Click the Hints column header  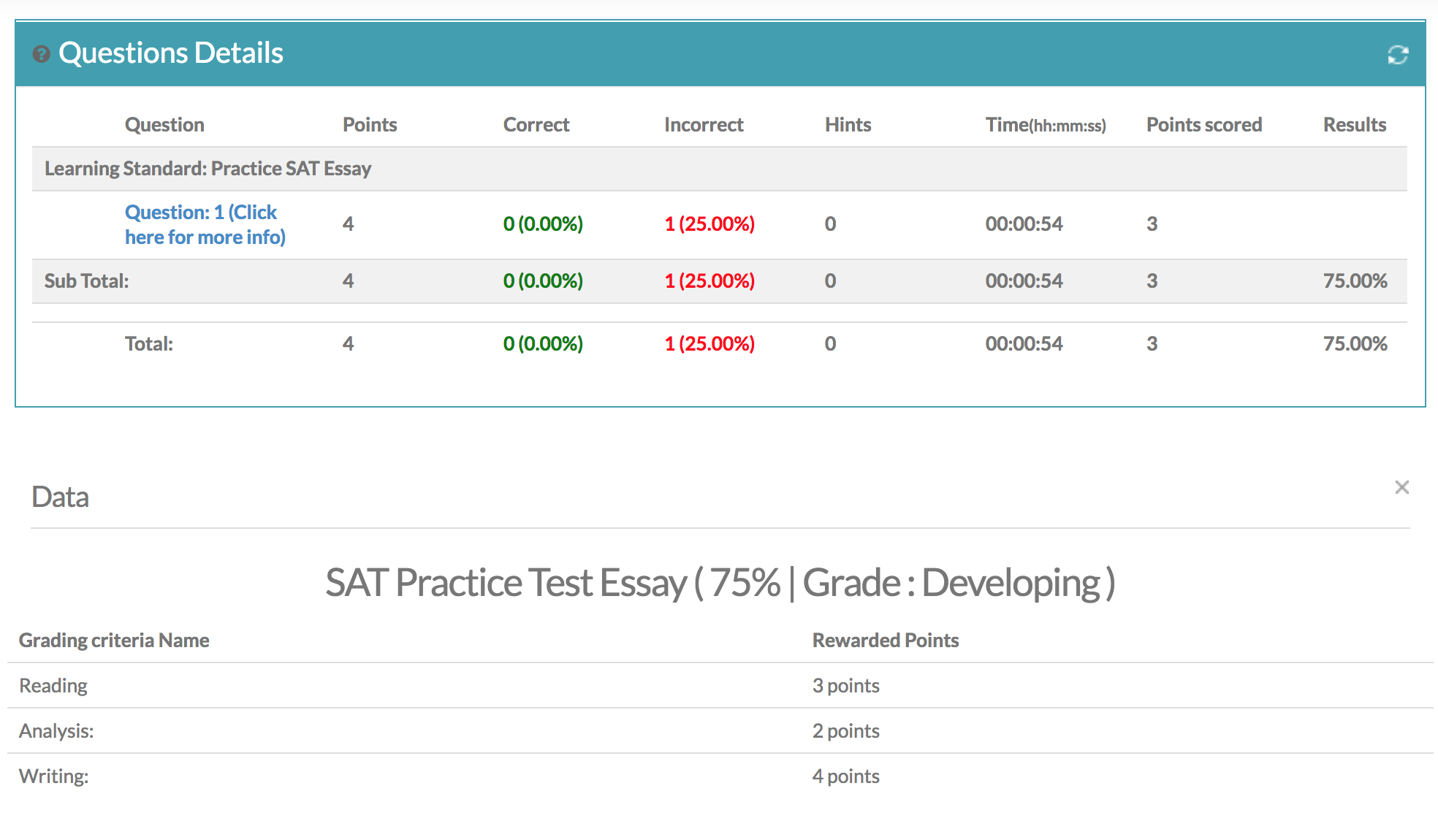tap(848, 125)
